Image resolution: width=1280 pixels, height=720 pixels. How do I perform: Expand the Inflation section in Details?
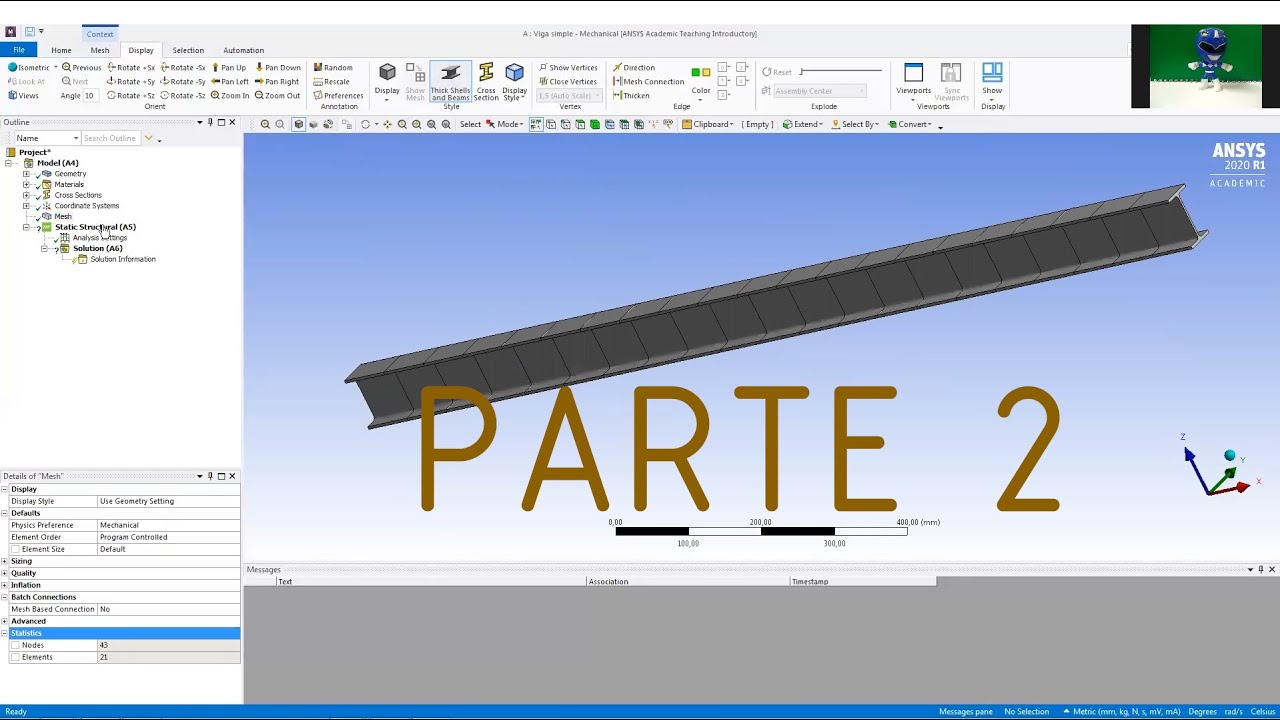coord(5,585)
